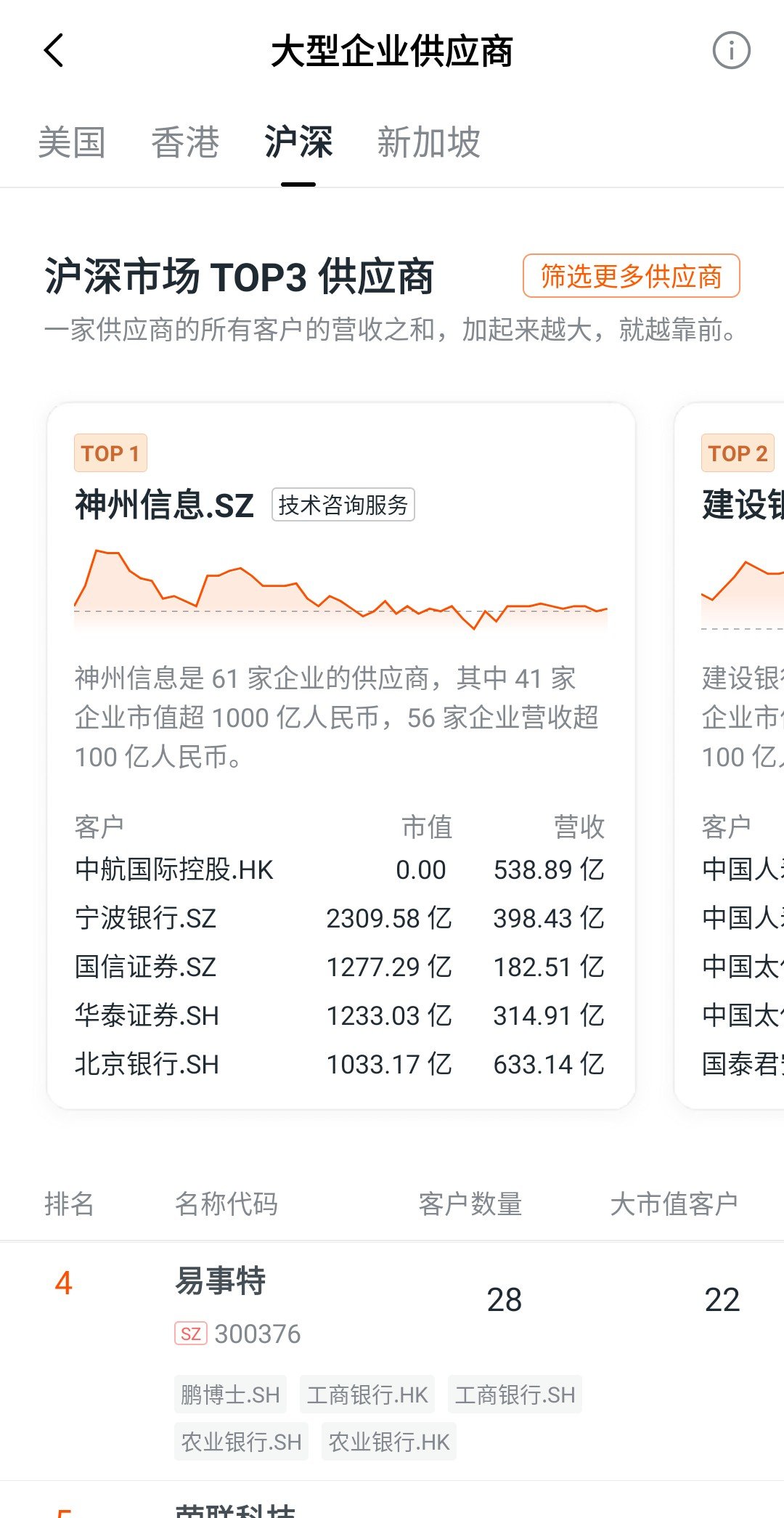
Task: Tap the back arrow icon
Action: pos(54,51)
